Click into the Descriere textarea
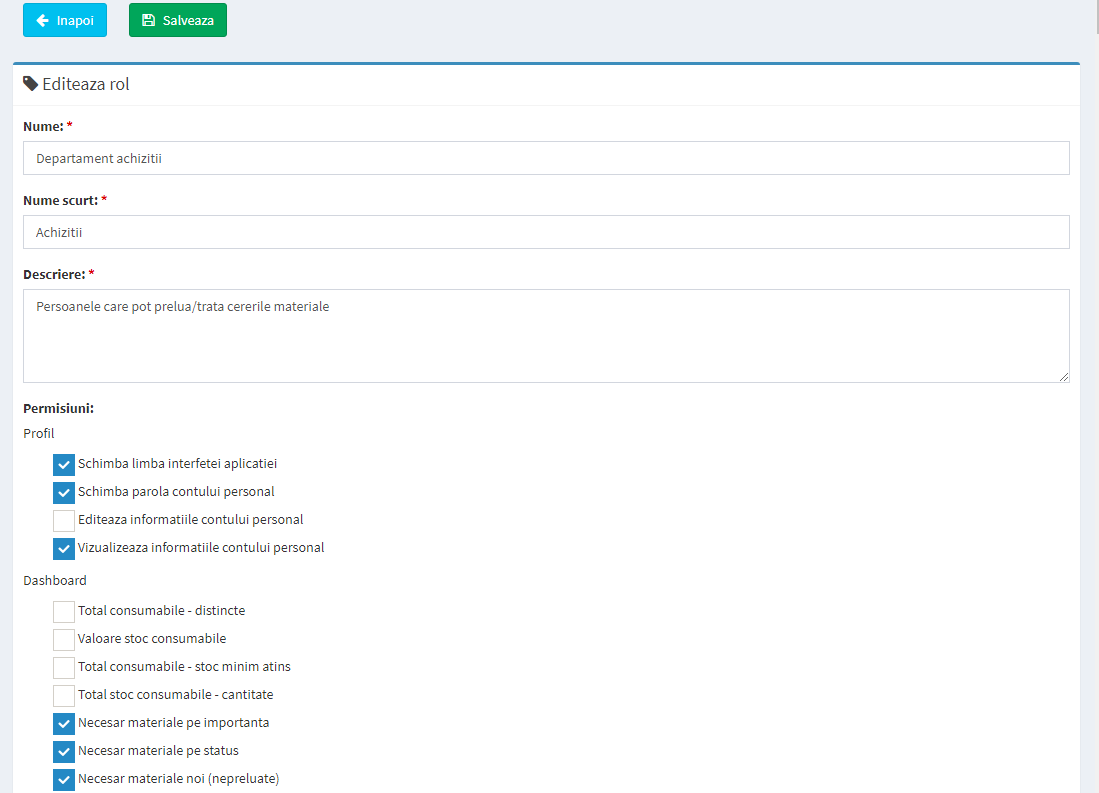This screenshot has width=1099, height=793. click(546, 336)
